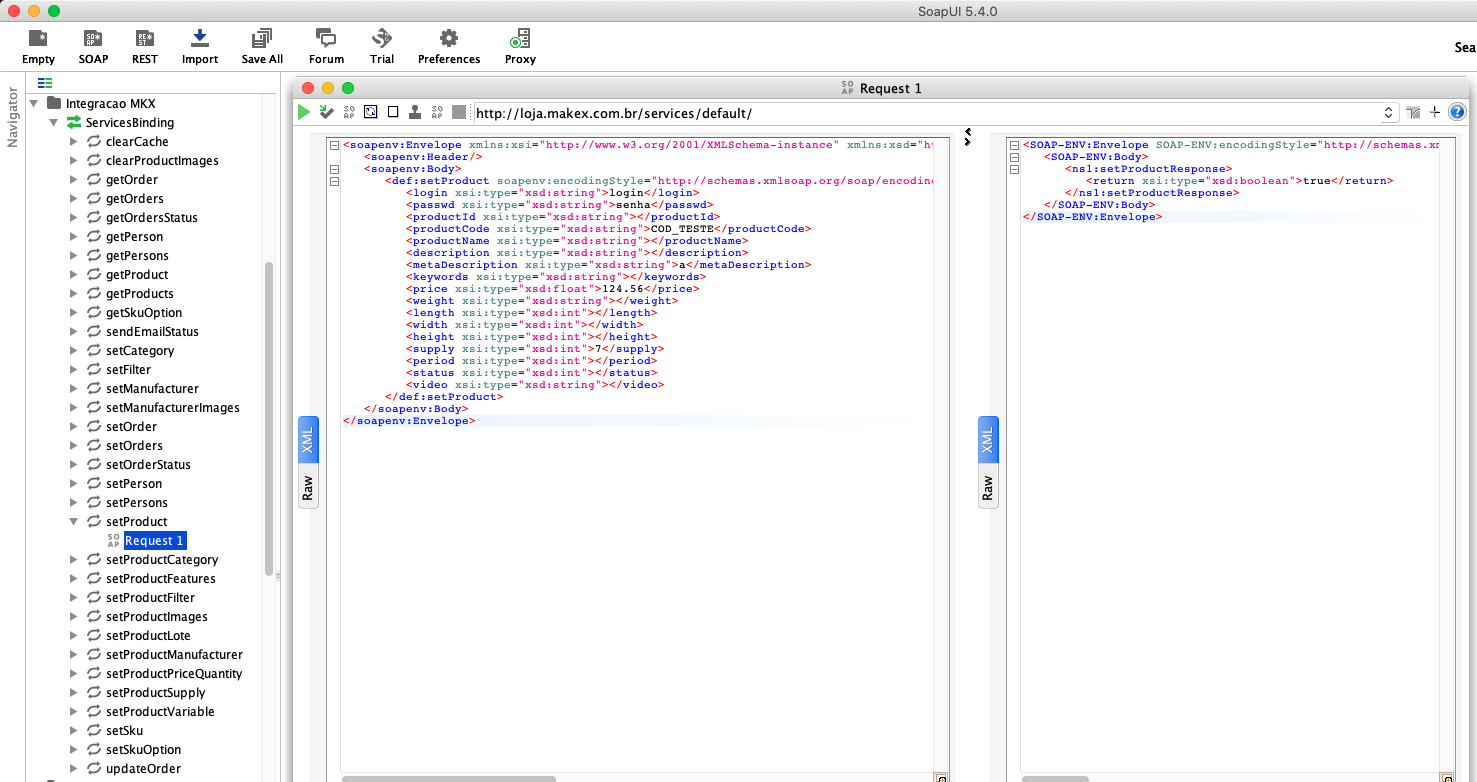Click the add assertion checkmark icon

[x=326, y=113]
